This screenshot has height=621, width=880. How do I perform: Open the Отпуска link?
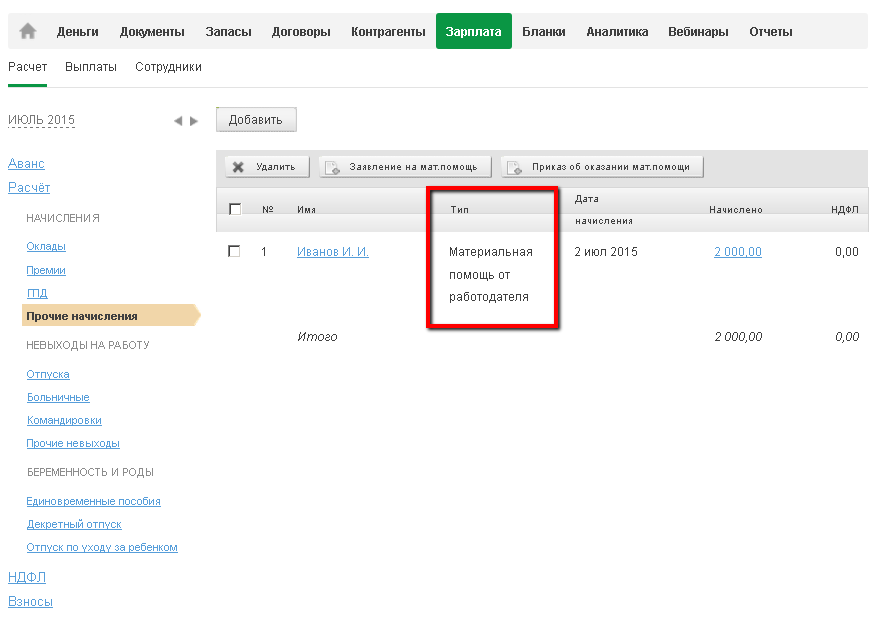(48, 374)
